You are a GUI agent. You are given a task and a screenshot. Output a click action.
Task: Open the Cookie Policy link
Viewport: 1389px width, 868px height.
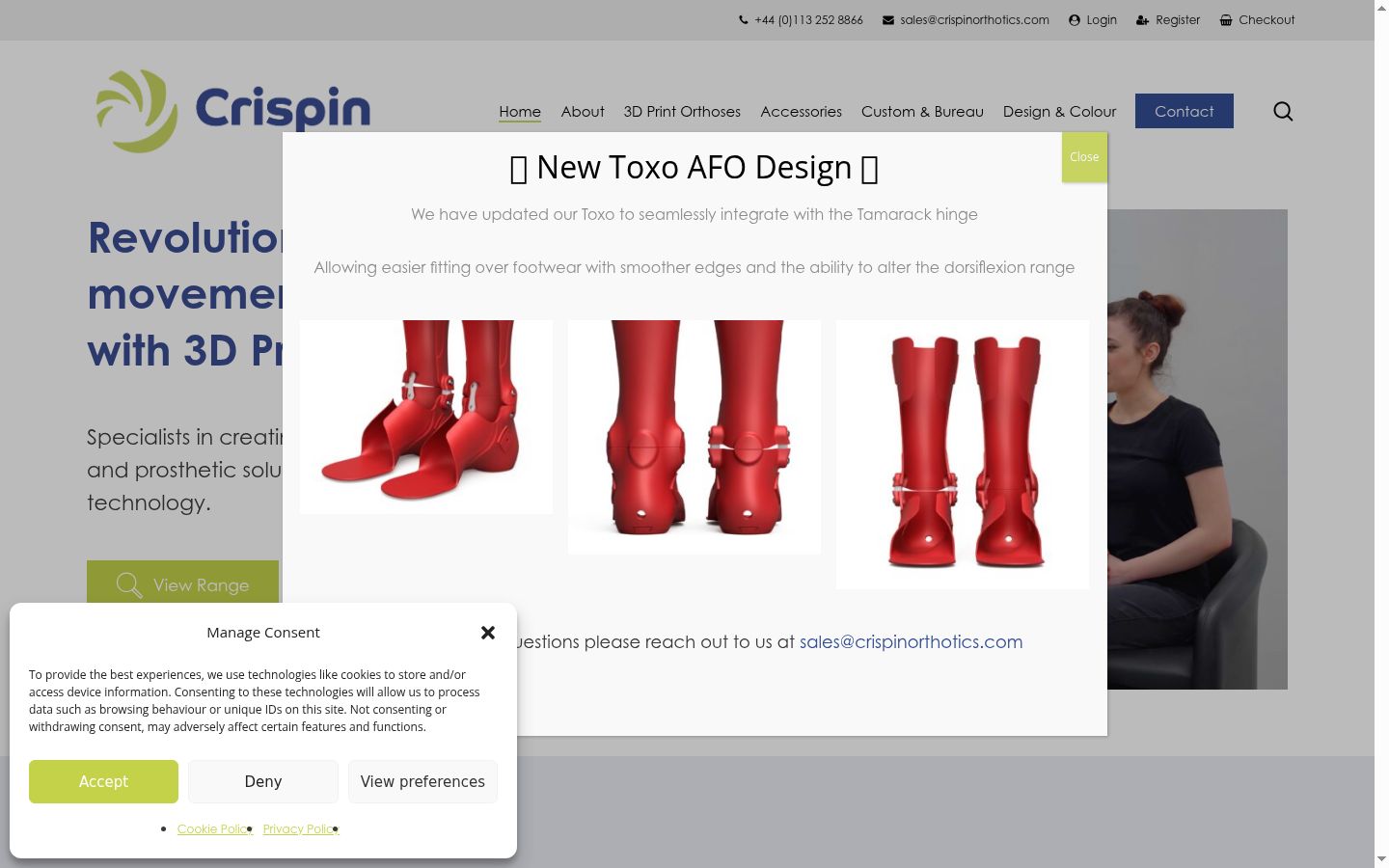click(215, 829)
